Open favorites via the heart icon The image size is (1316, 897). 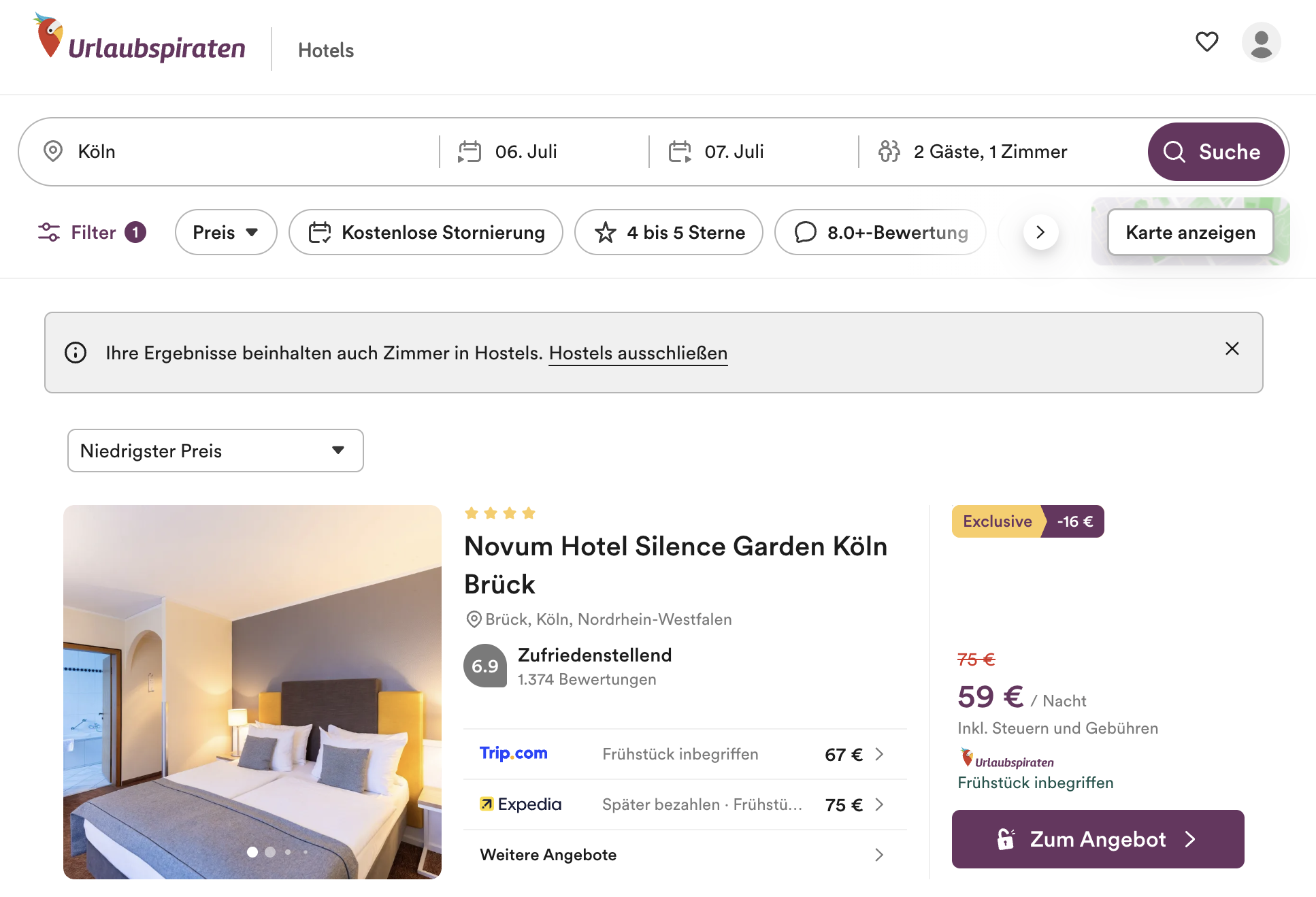1207,42
